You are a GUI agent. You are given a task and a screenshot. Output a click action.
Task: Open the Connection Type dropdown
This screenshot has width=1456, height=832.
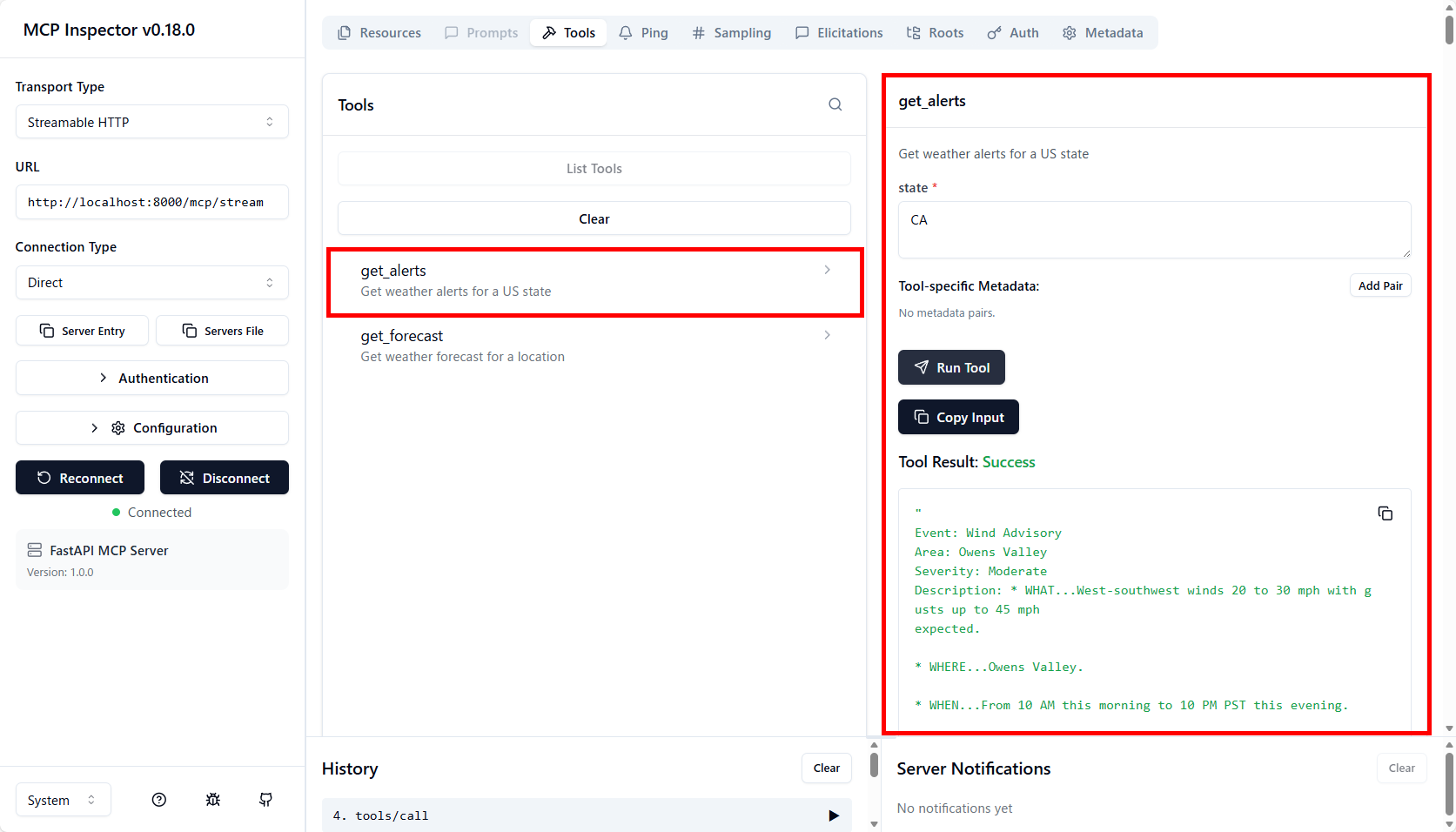click(x=151, y=283)
